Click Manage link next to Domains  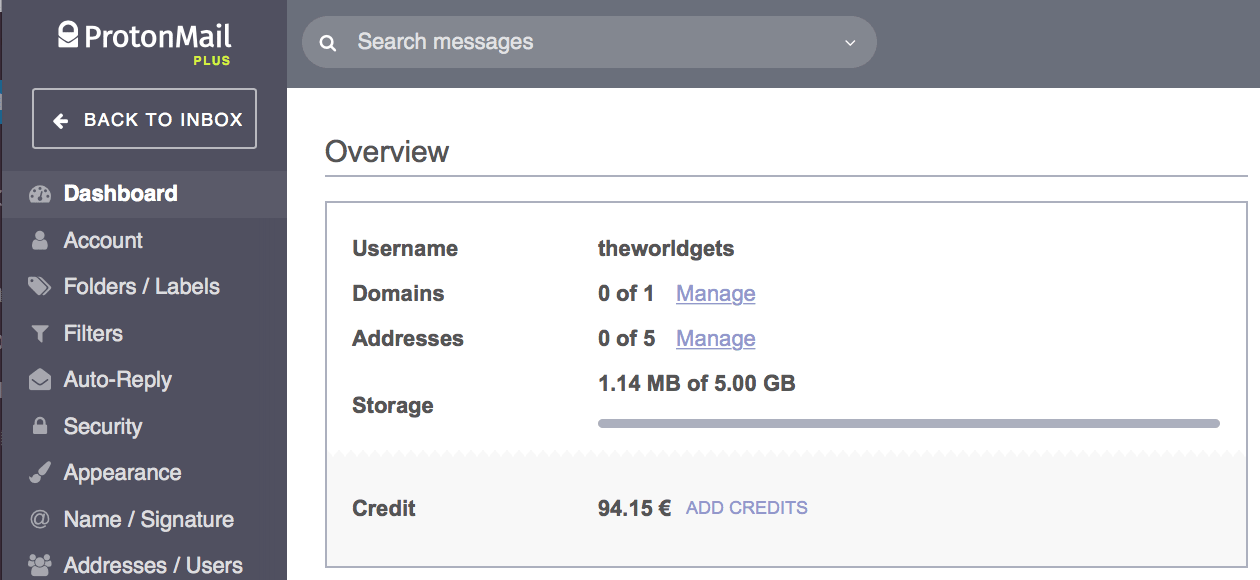715,294
